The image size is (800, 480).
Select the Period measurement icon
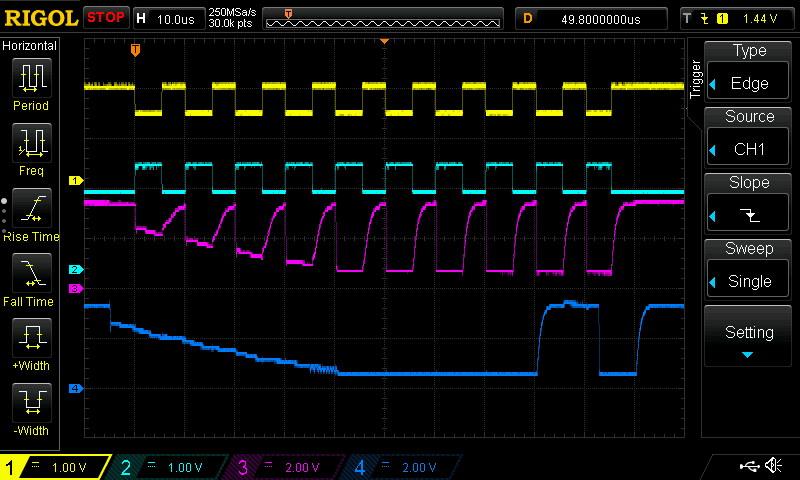(32, 78)
